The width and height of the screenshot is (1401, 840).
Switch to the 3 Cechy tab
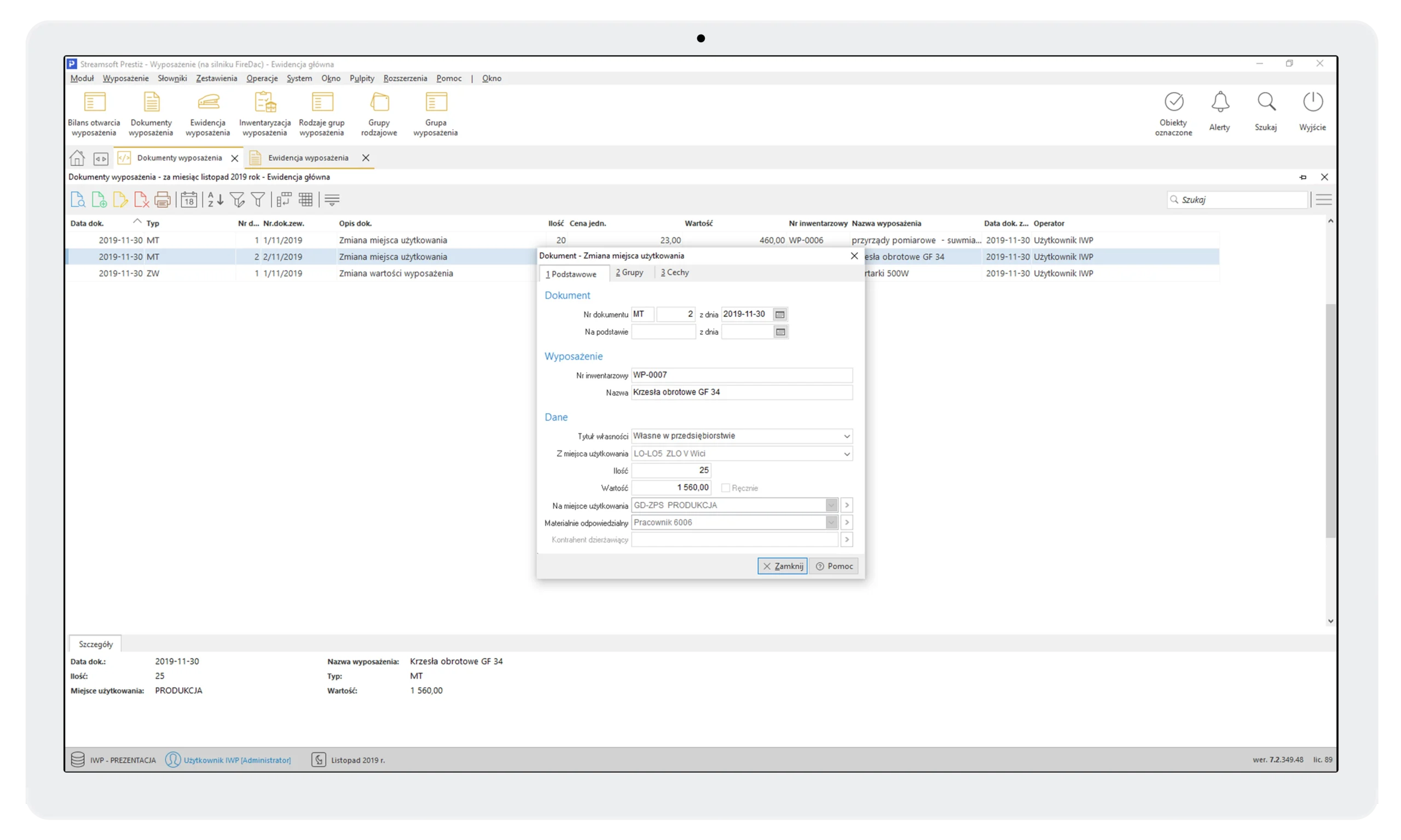click(675, 273)
